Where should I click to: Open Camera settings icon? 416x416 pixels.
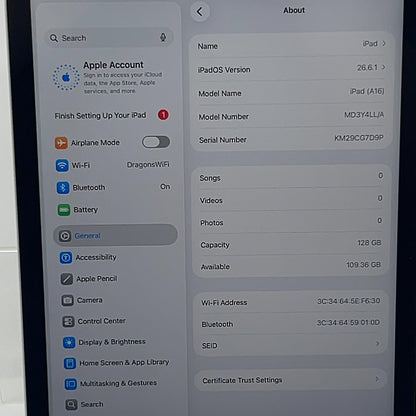pos(67,300)
